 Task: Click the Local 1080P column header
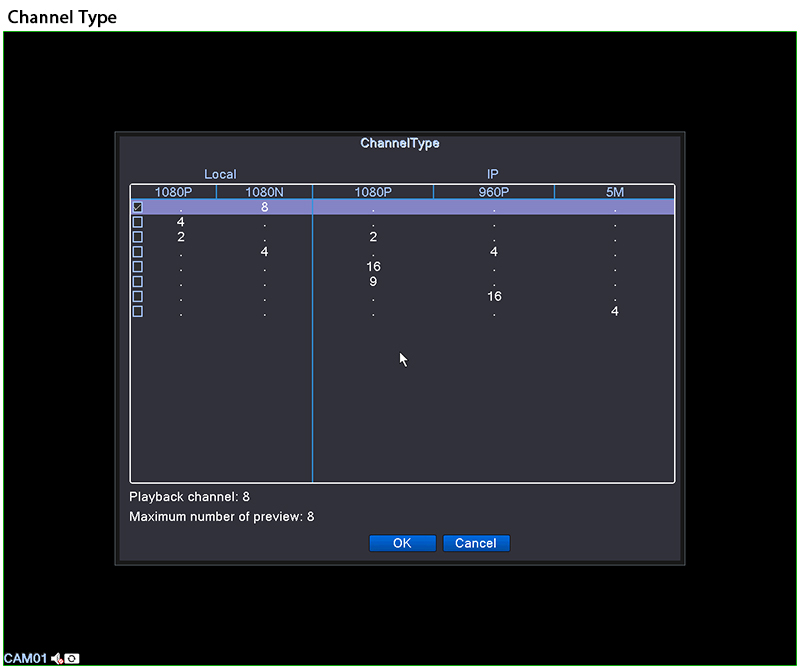point(173,192)
